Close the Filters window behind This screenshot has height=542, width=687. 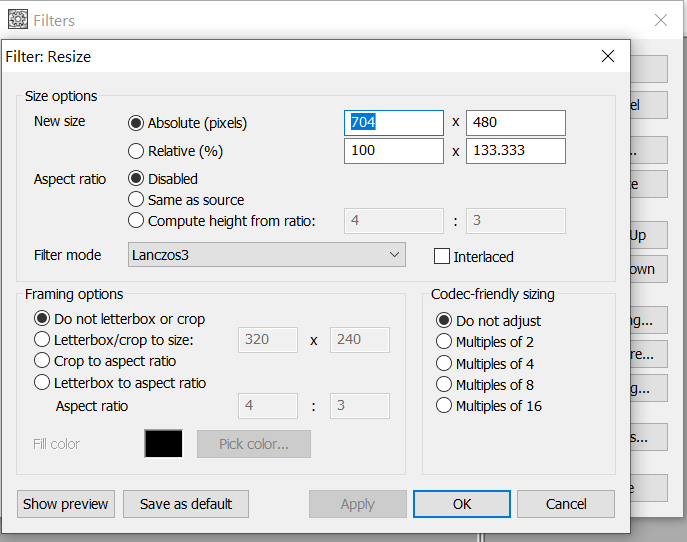[661, 20]
